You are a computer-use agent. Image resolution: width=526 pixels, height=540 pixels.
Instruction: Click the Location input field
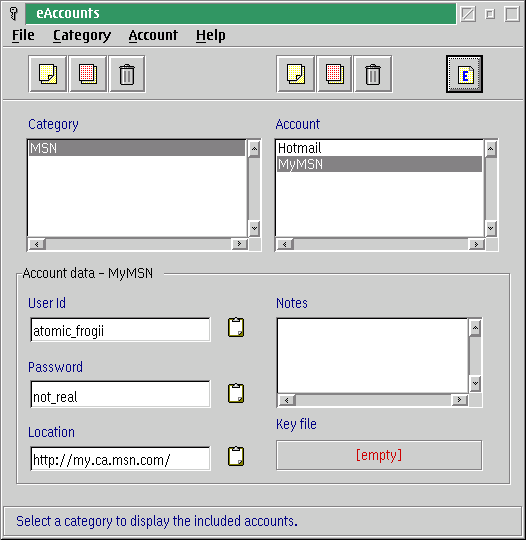[120, 458]
